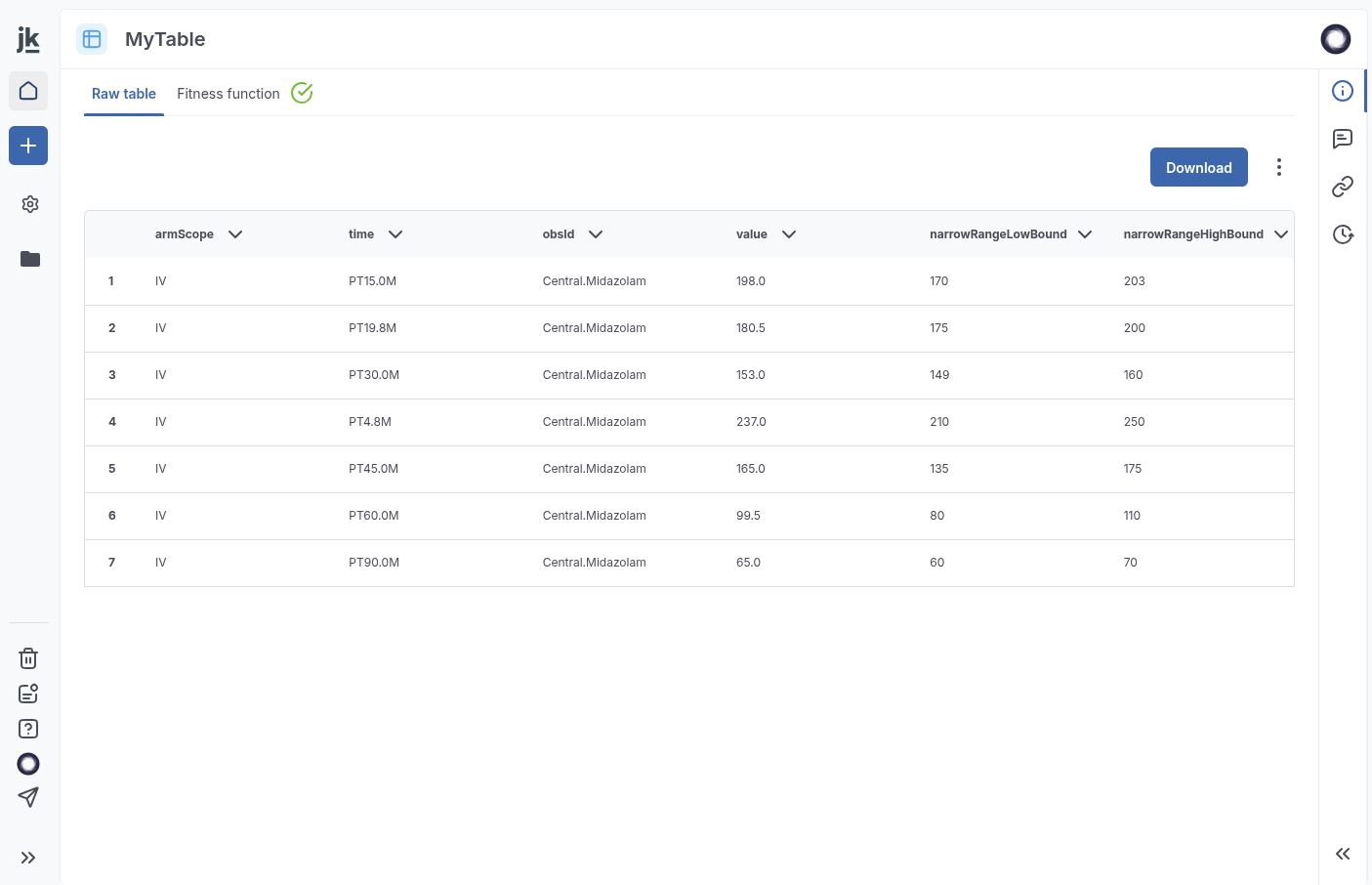Open the narrowRangeLowBound column dropdown
1372x885 pixels.
click(1085, 234)
